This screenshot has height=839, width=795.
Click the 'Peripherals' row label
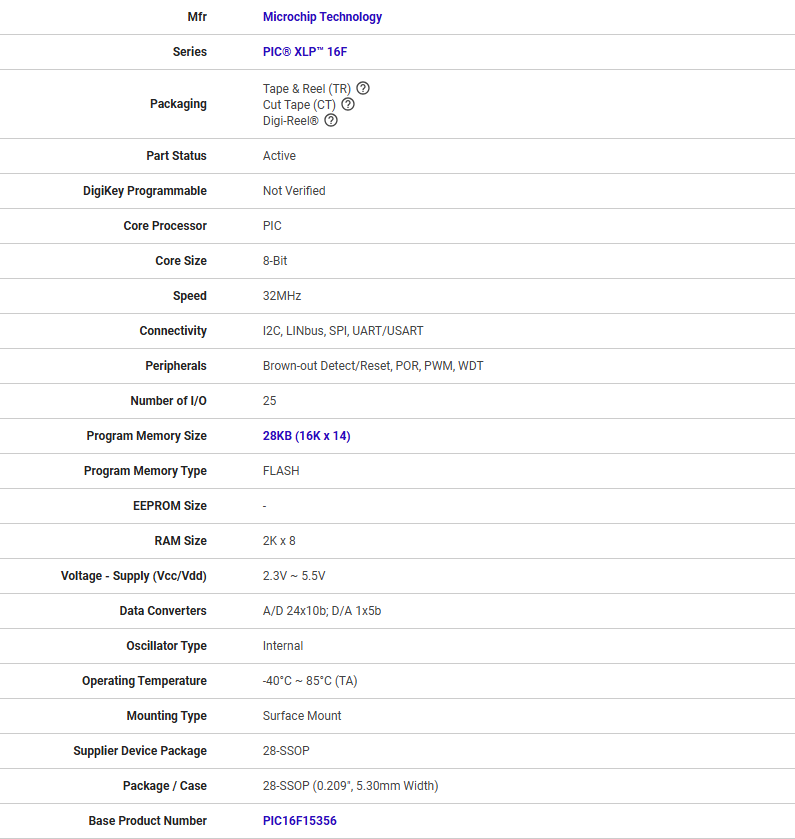[x=175, y=365]
